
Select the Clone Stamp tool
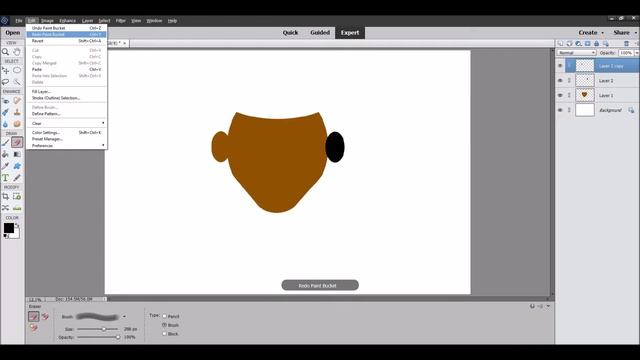(x=17, y=112)
